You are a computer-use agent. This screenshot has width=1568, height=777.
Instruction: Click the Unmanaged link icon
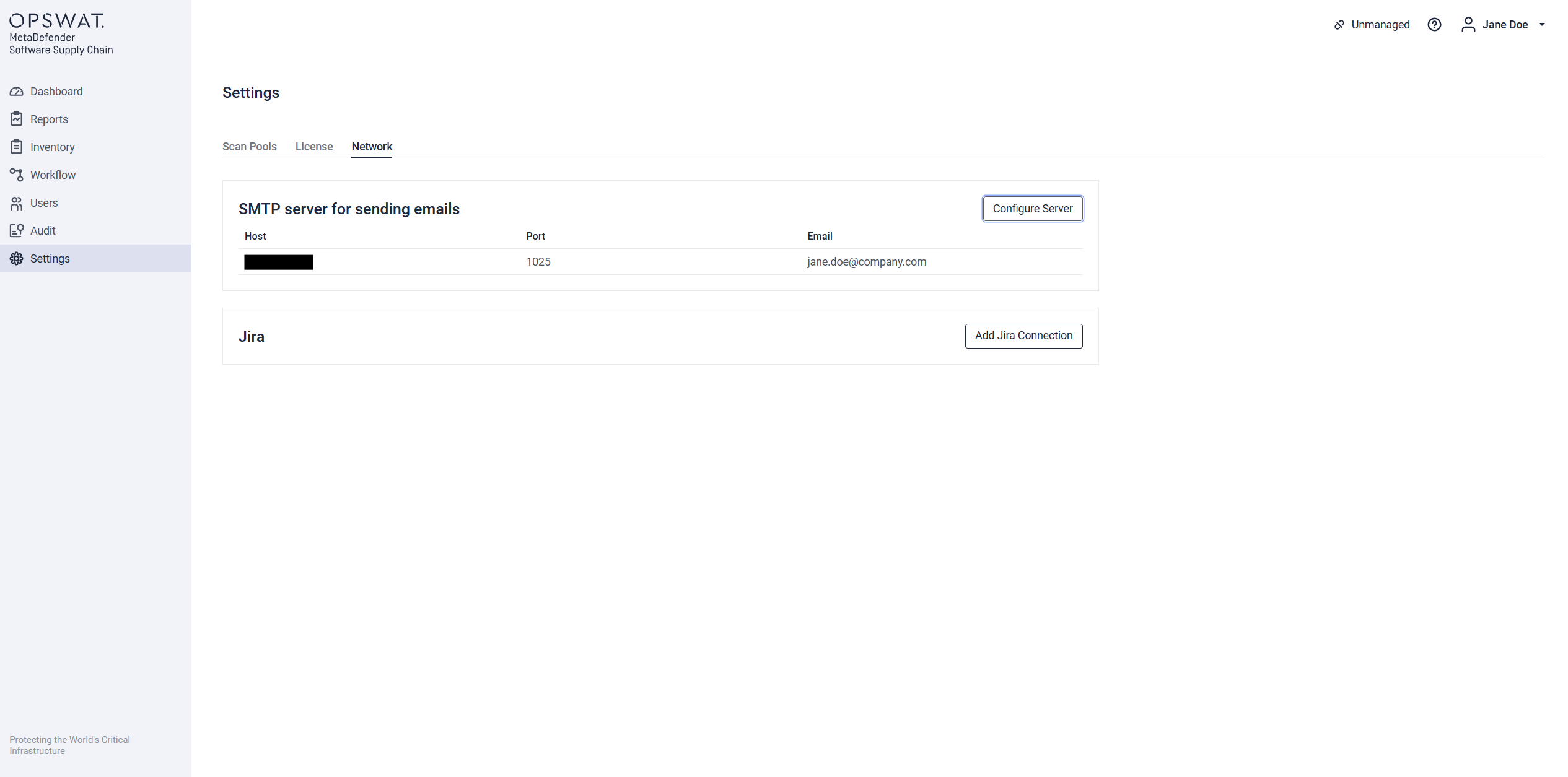coord(1339,25)
